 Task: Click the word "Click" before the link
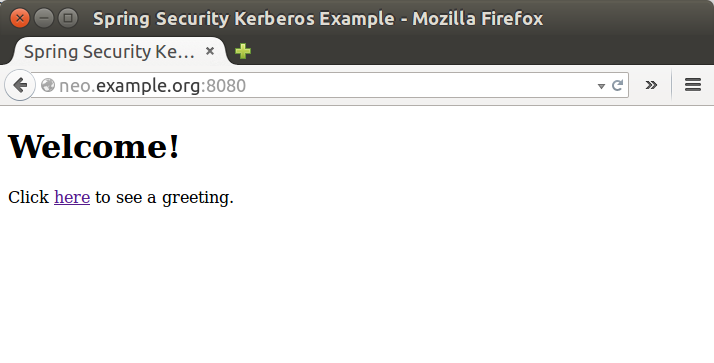pos(29,197)
